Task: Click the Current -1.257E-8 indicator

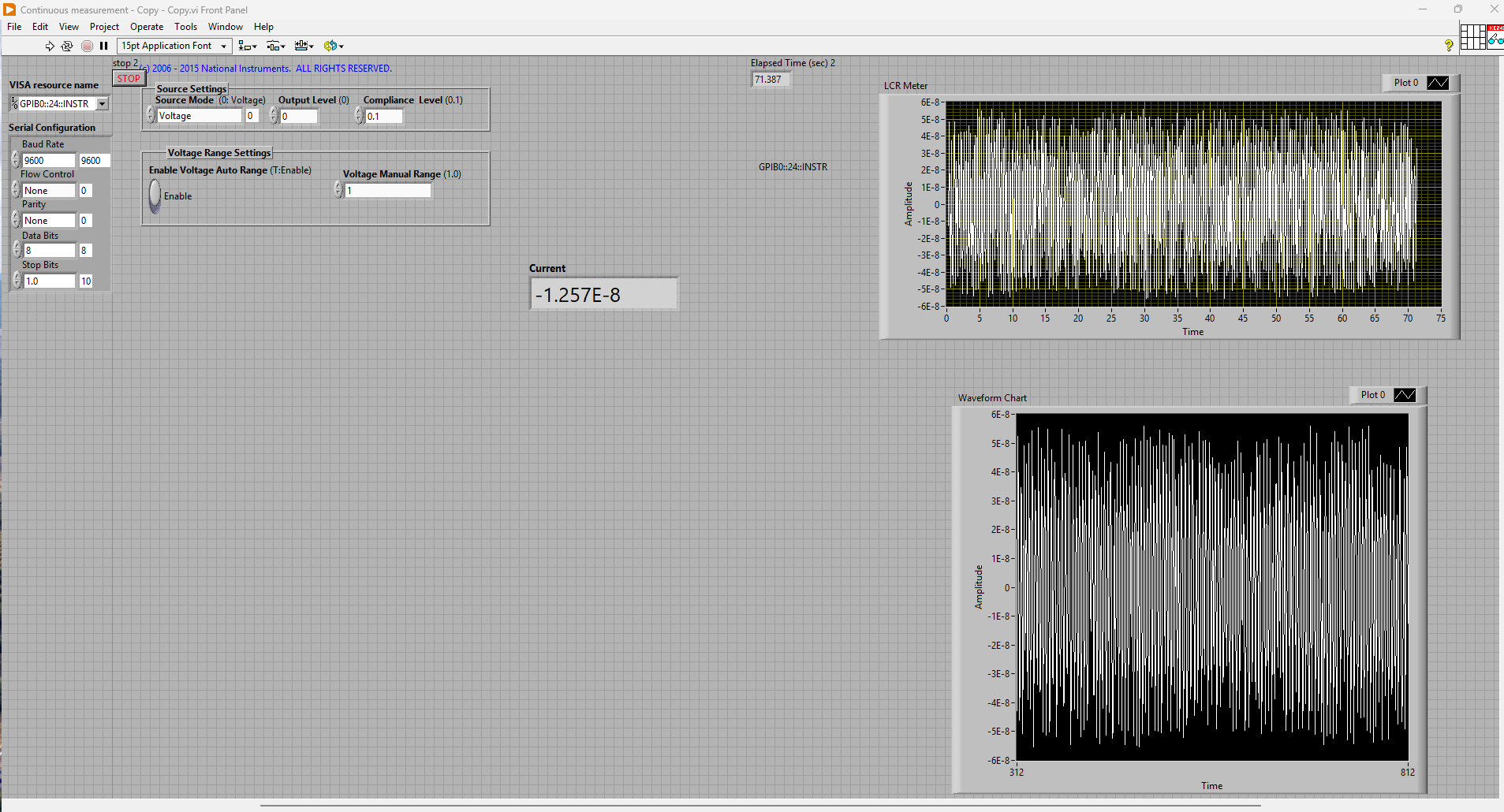Action: pyautogui.click(x=603, y=294)
